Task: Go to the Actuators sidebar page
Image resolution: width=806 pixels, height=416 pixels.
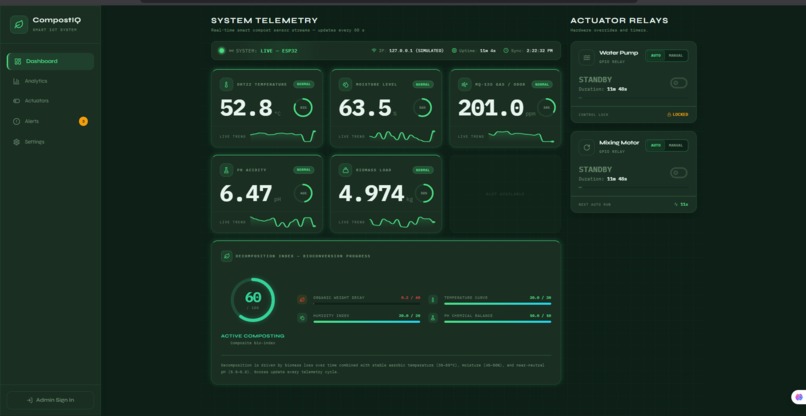Action: (x=50, y=101)
